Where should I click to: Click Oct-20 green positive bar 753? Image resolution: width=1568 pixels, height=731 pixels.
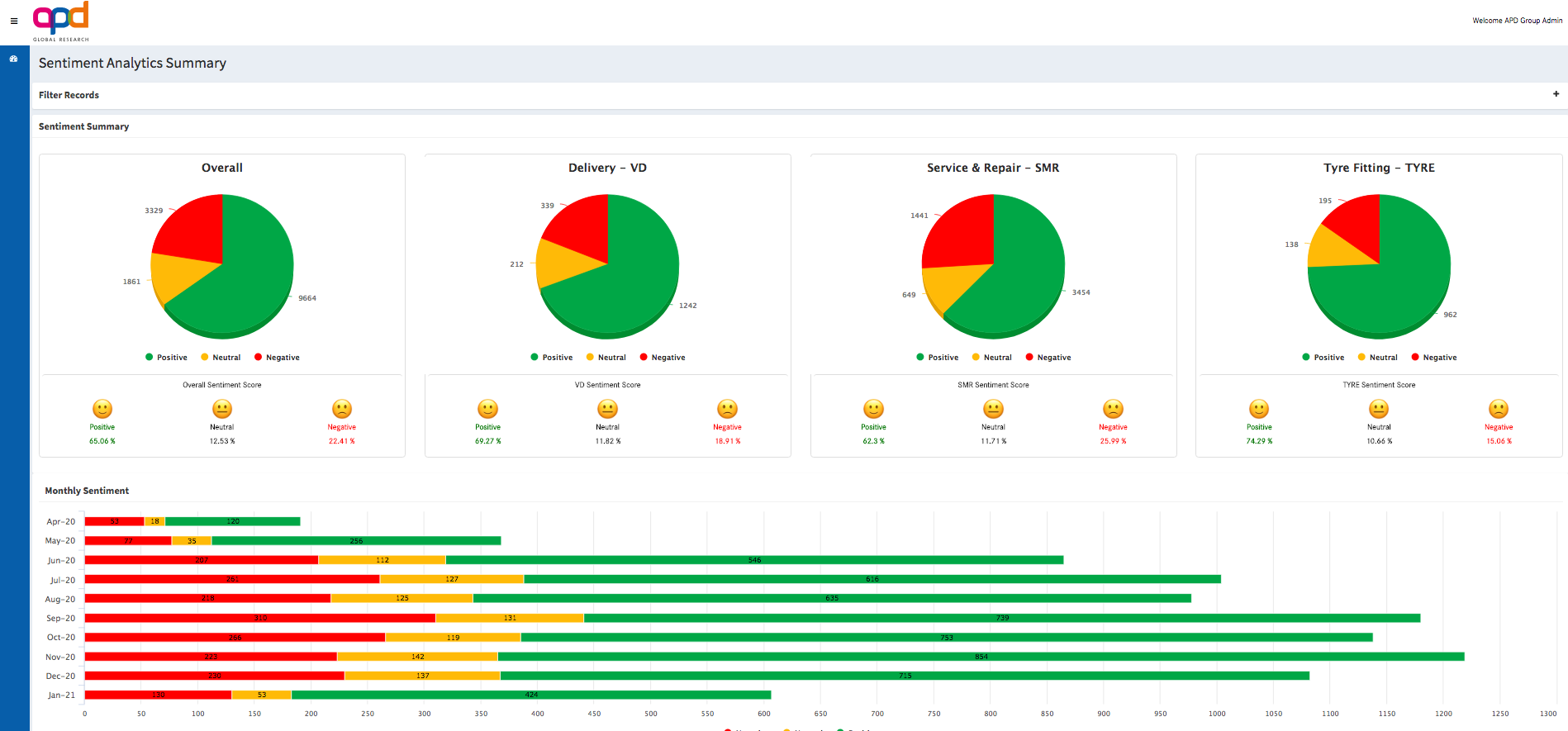[x=947, y=637]
